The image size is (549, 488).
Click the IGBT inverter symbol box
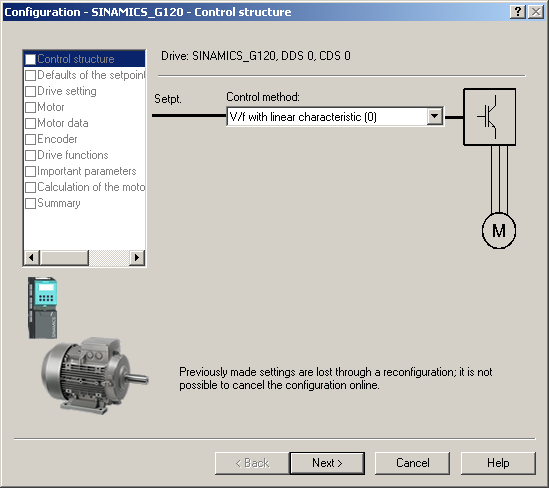489,117
